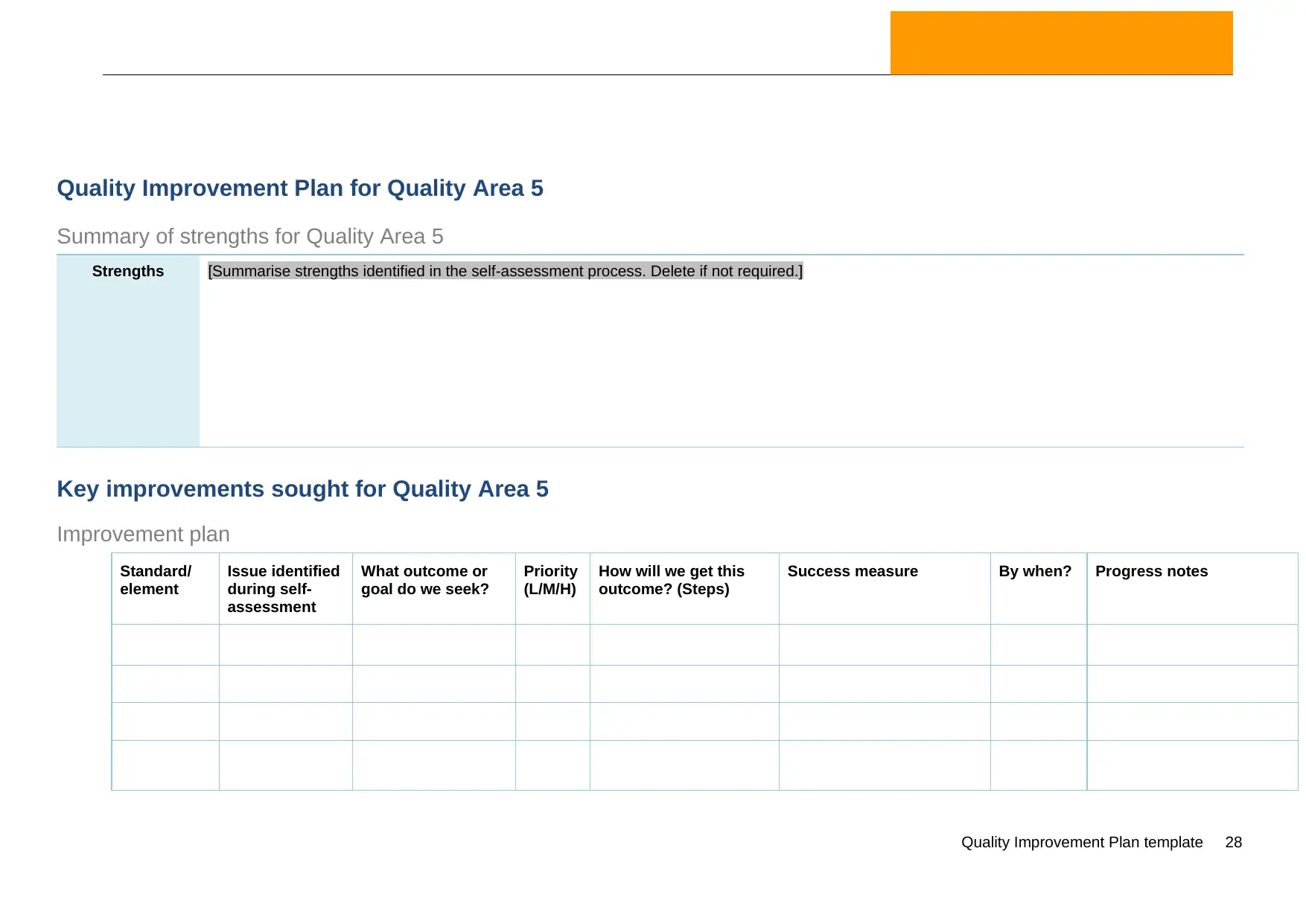1306x924 pixels.
Task: Click the page number '28'
Action: pos(1234,842)
